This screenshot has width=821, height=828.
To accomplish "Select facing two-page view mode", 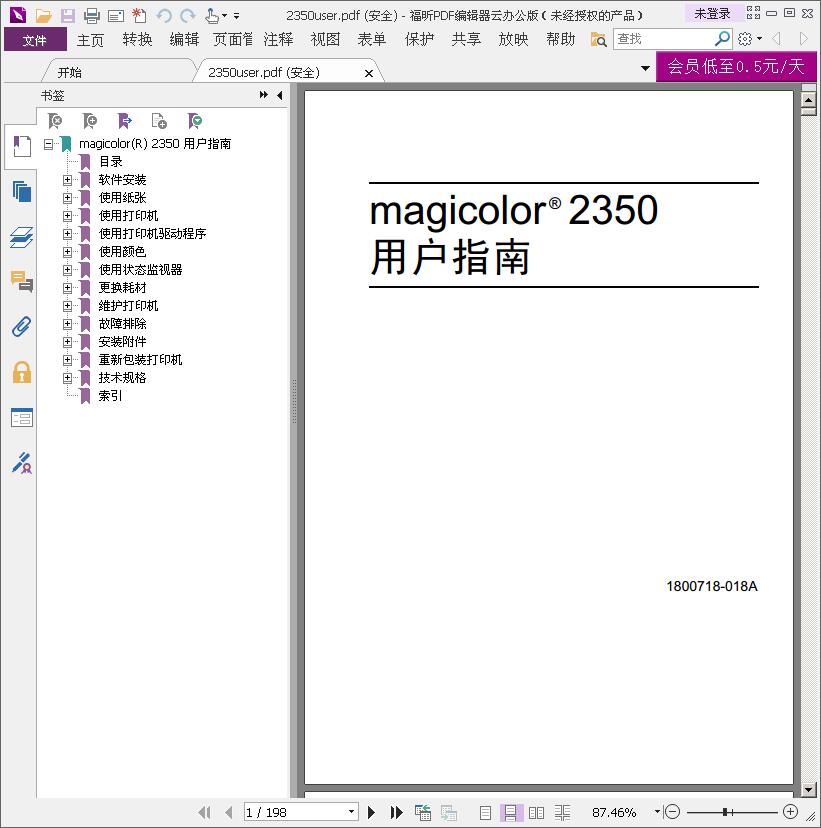I will point(536,813).
